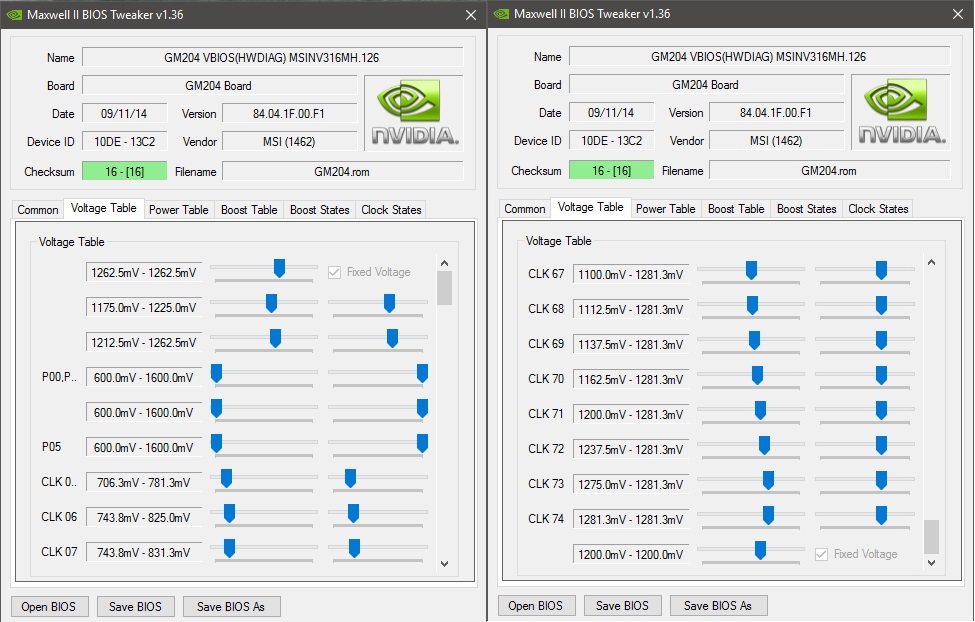Switch to Power Table tab in right window
The width and height of the screenshot is (975, 622).
665,208
